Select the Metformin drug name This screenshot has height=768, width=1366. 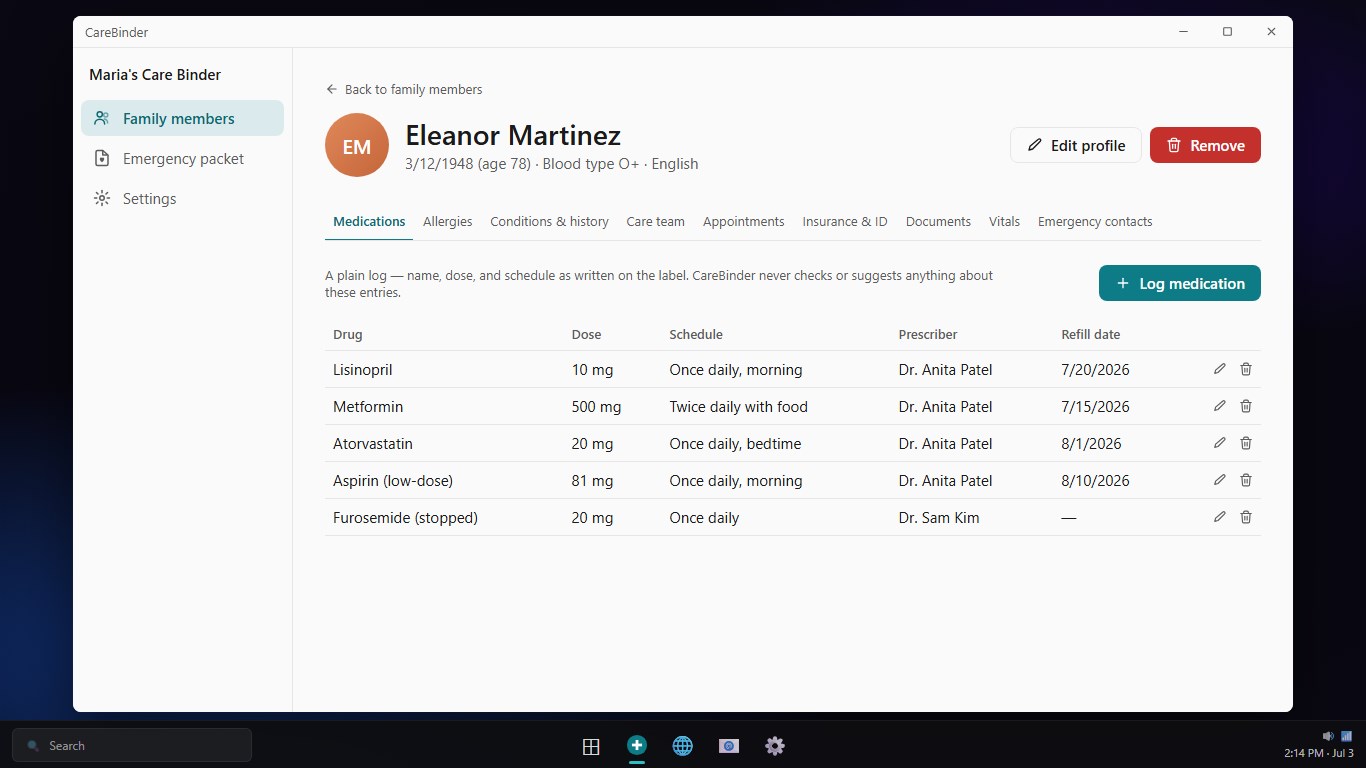pyautogui.click(x=368, y=406)
